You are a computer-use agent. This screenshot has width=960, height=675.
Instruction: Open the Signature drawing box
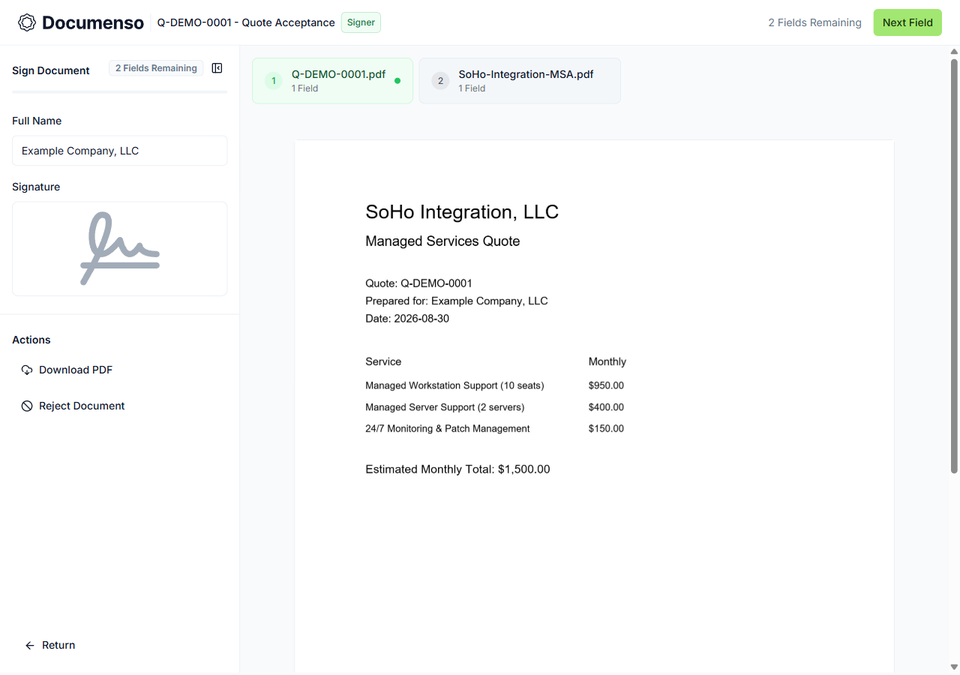point(120,249)
